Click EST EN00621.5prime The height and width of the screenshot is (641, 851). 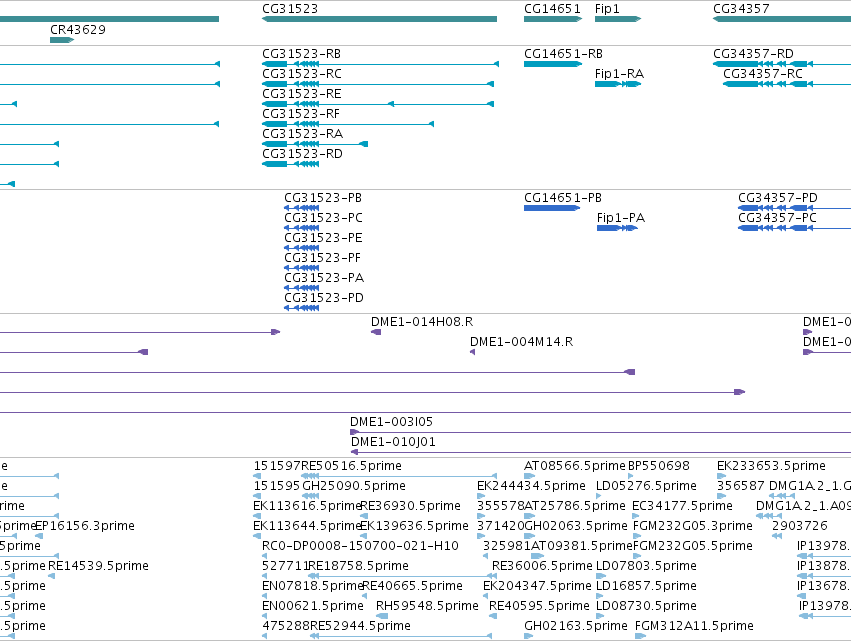point(313,606)
